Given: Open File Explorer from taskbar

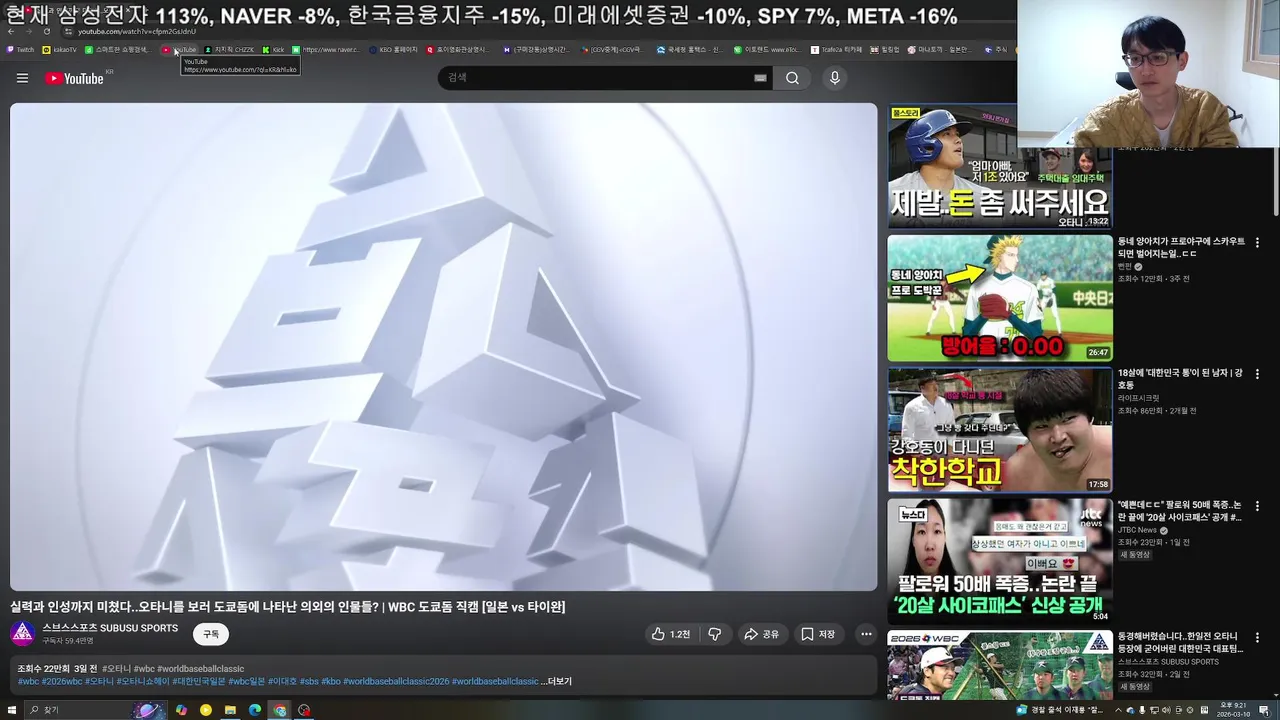Looking at the screenshot, I should pyautogui.click(x=230, y=710).
